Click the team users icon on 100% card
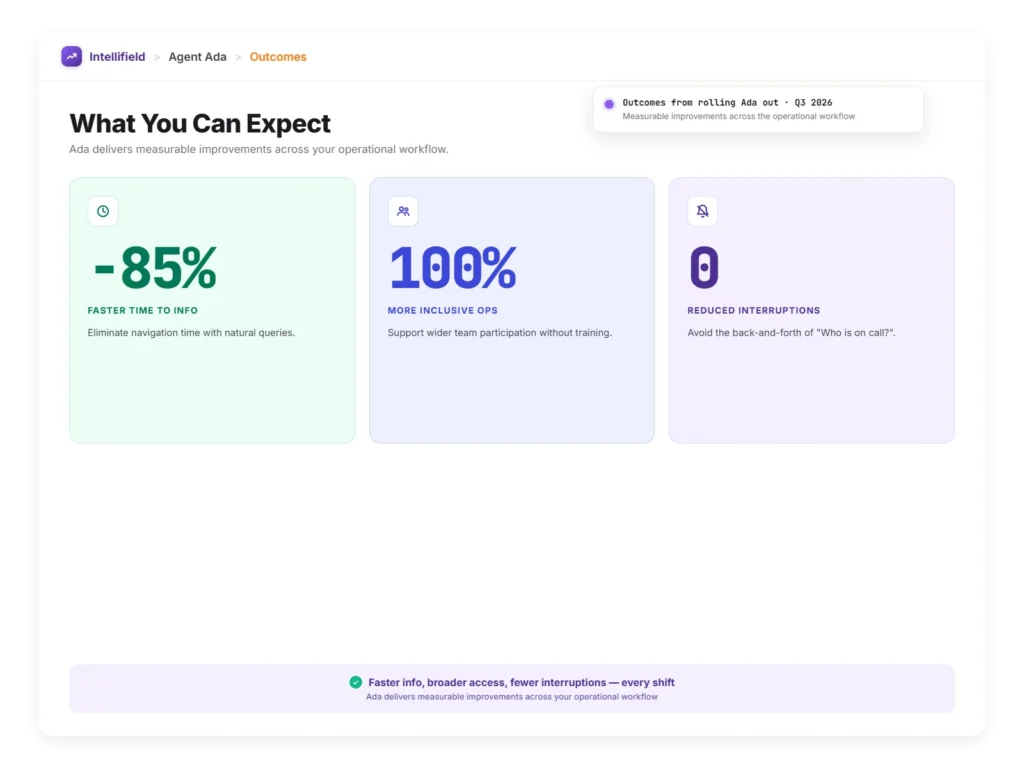The image size is (1024, 768). 403,211
